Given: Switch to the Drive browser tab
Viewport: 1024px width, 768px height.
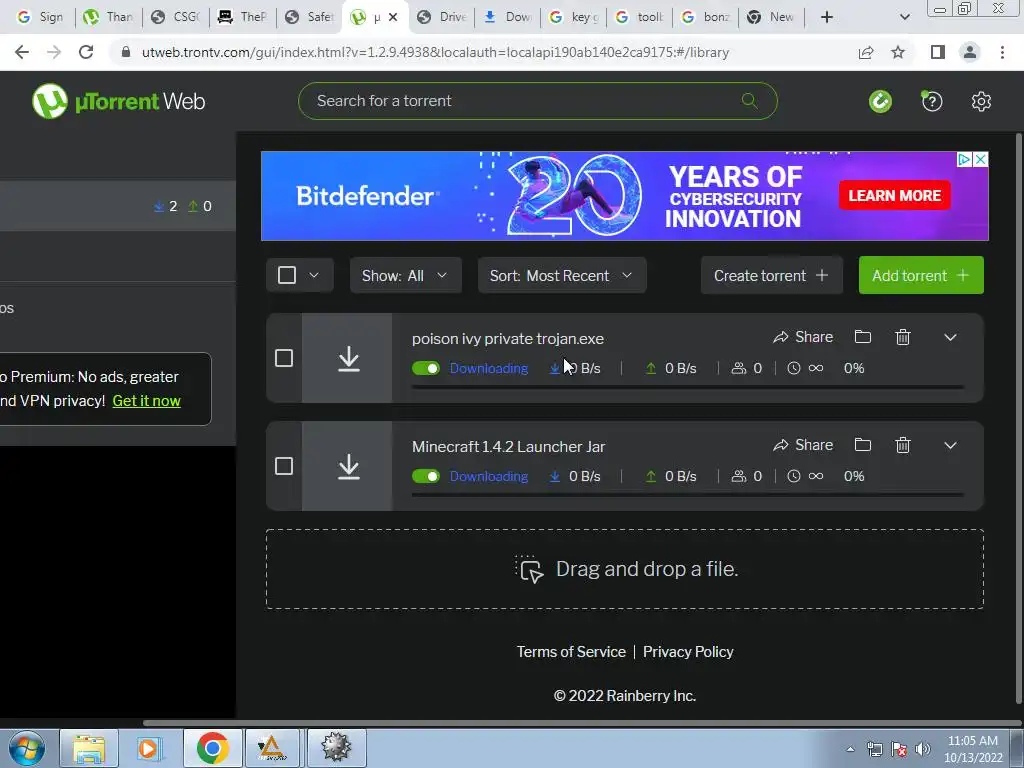Looking at the screenshot, I should click(x=442, y=17).
